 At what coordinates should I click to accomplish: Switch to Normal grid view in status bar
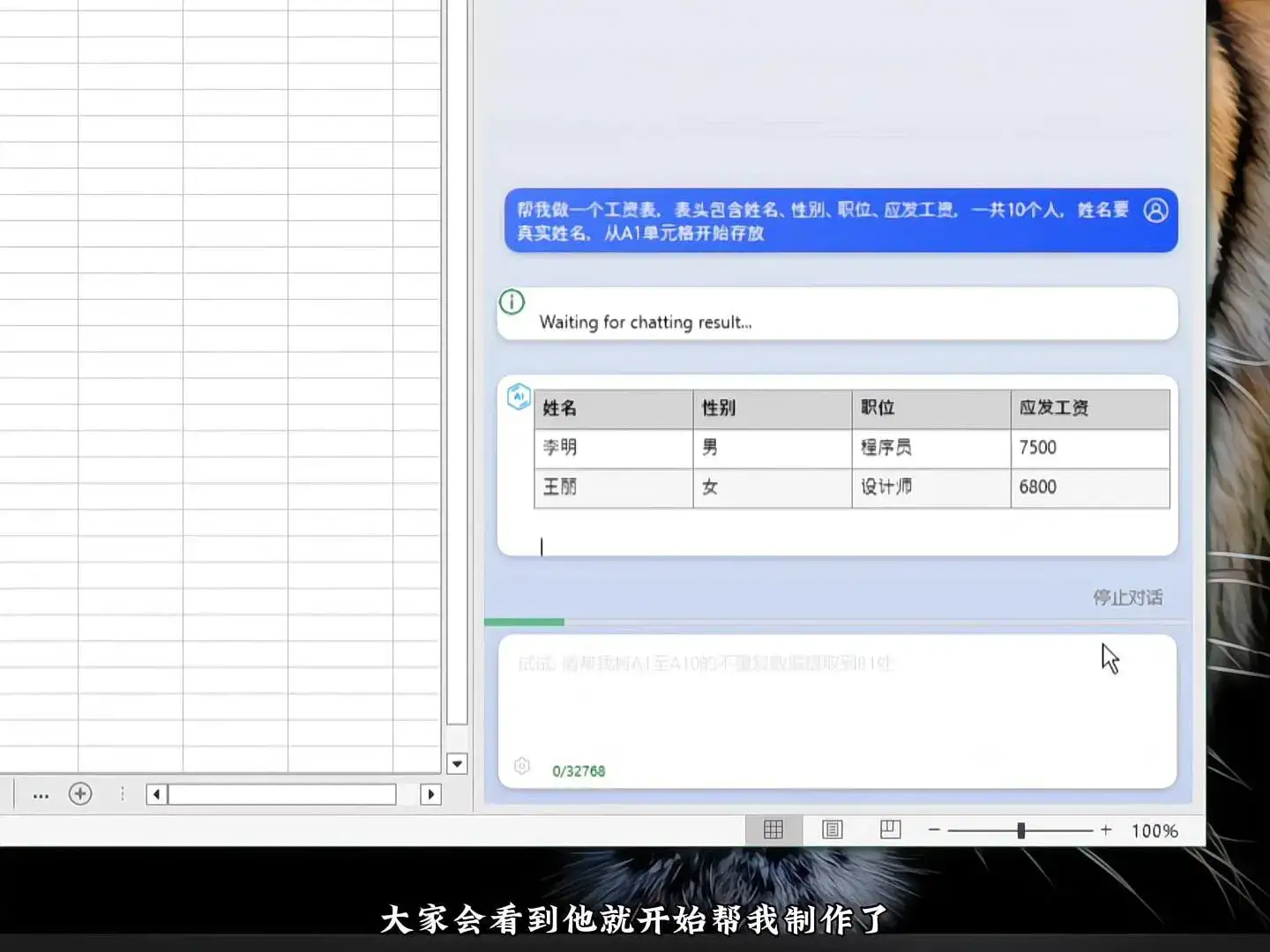pyautogui.click(x=773, y=829)
